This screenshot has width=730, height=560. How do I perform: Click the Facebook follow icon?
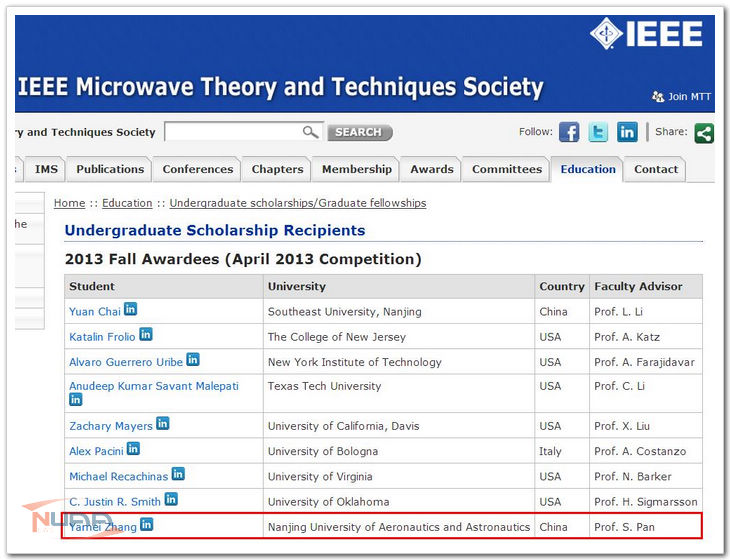click(569, 132)
